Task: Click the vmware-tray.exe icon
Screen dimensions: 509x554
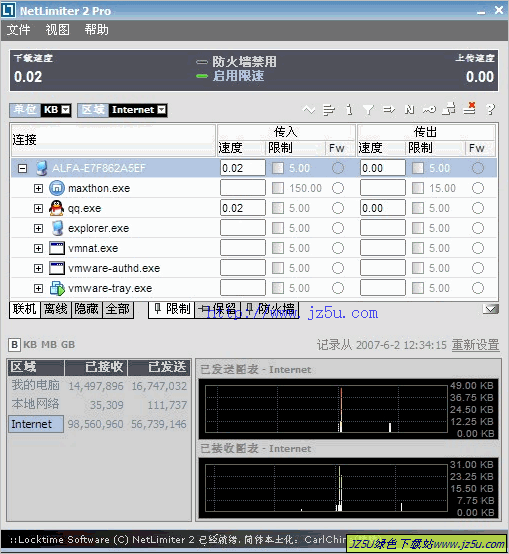Action: (x=57, y=288)
